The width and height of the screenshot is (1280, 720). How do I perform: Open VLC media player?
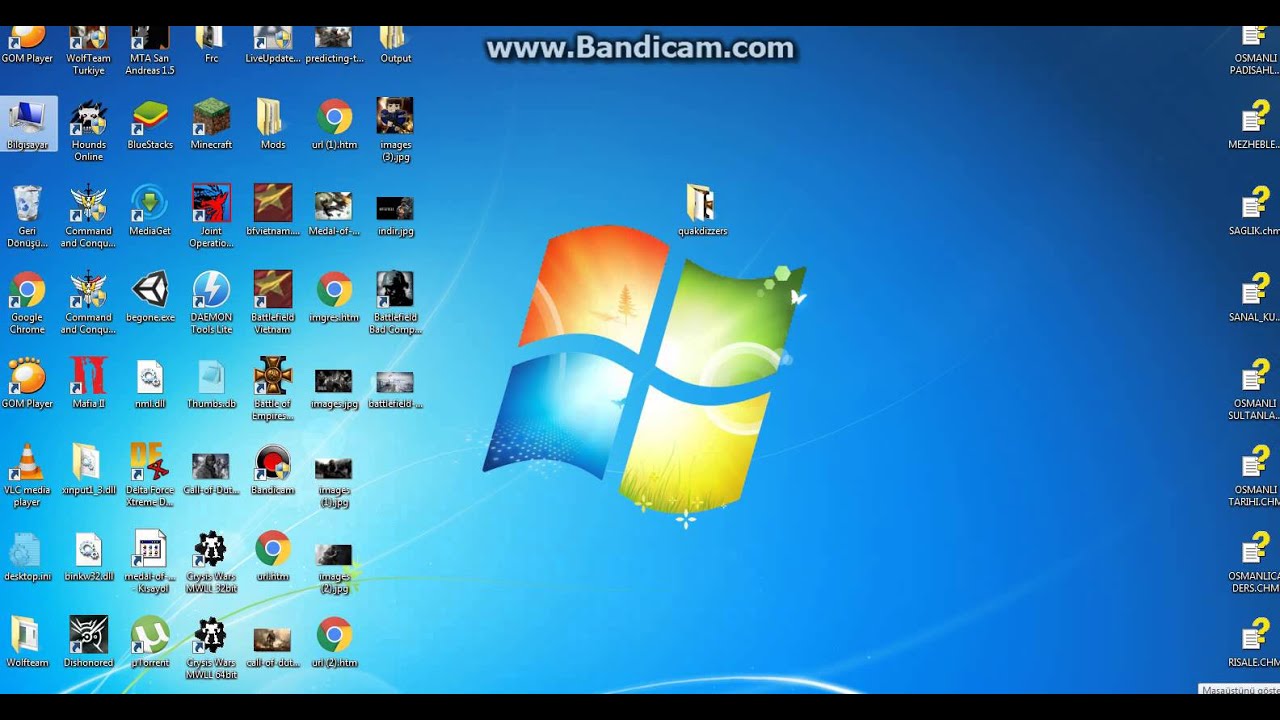tap(28, 475)
